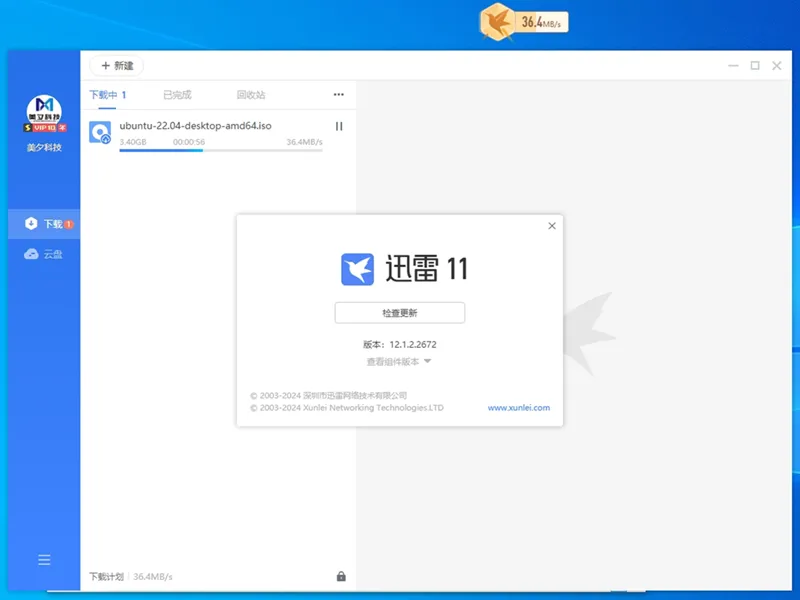Screen dimensions: 800x600
Task: Click the 美夕科技 user avatar
Action: (44, 111)
